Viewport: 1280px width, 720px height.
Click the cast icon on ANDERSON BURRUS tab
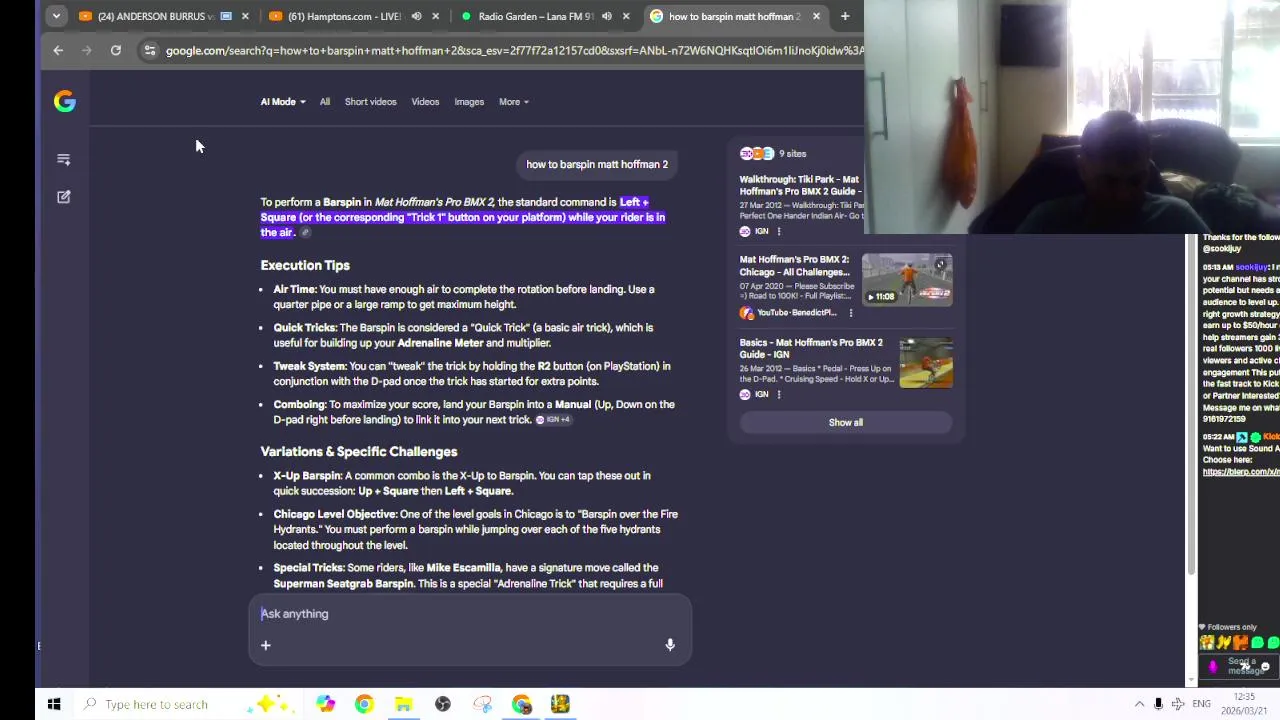(226, 16)
